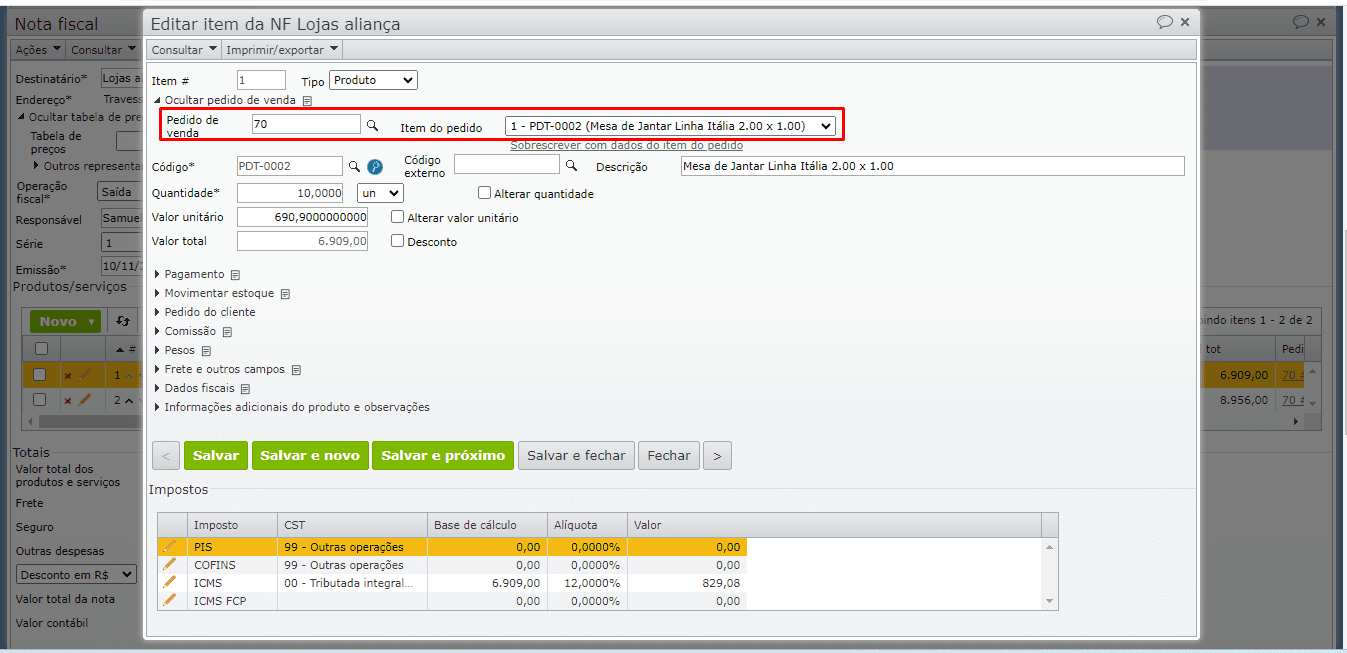Delete item 2 with red X in Nota fiscal
The height and width of the screenshot is (653, 1347).
coord(68,400)
